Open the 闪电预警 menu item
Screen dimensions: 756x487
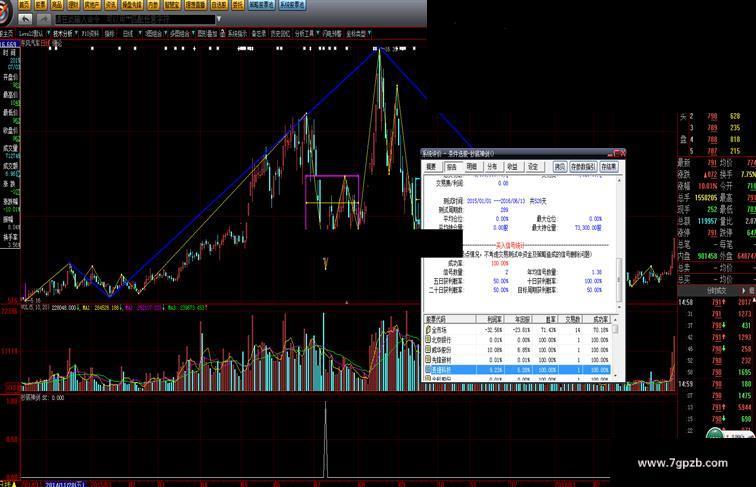coord(332,33)
